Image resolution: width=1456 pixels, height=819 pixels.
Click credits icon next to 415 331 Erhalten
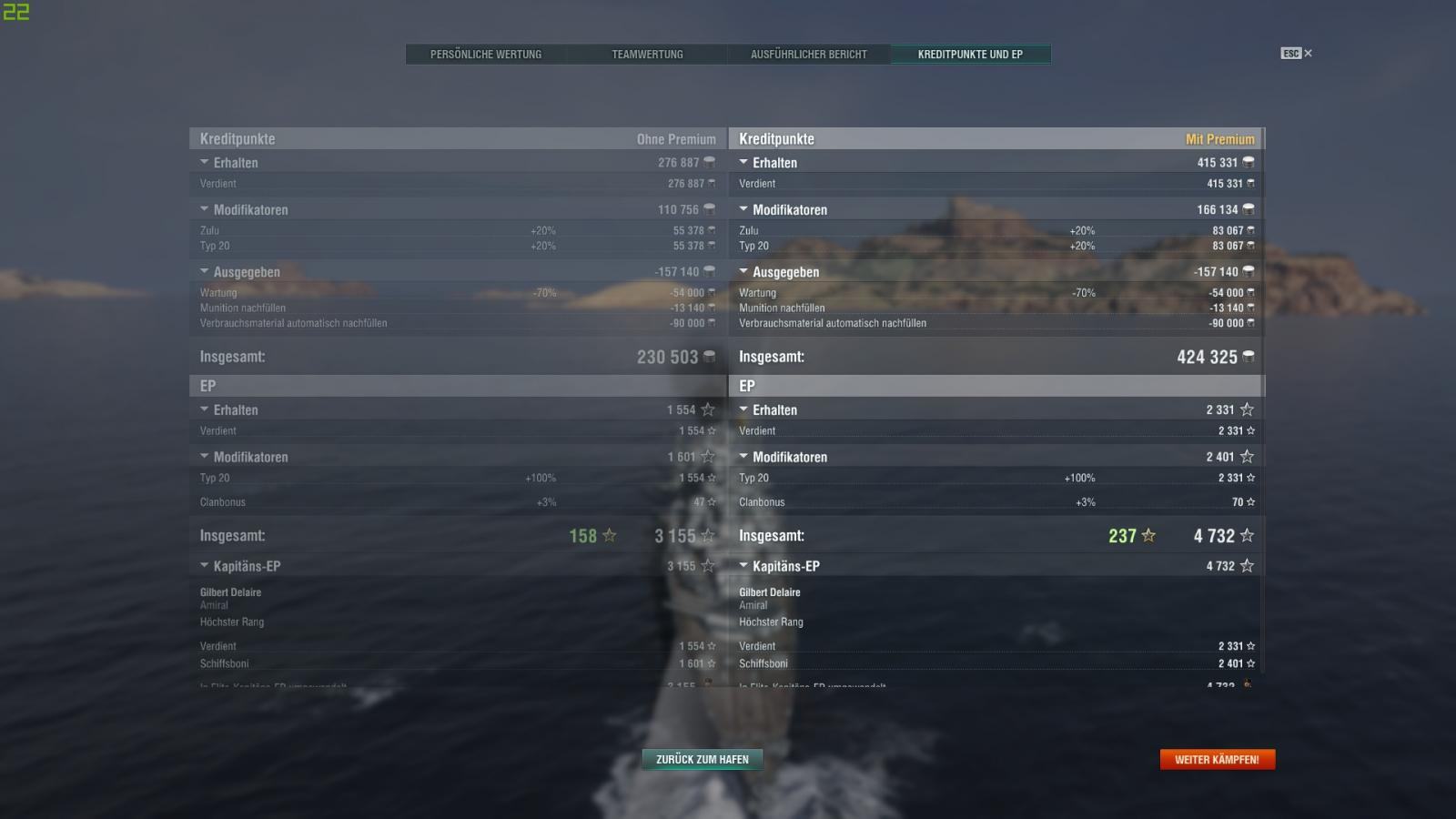coord(1249,162)
